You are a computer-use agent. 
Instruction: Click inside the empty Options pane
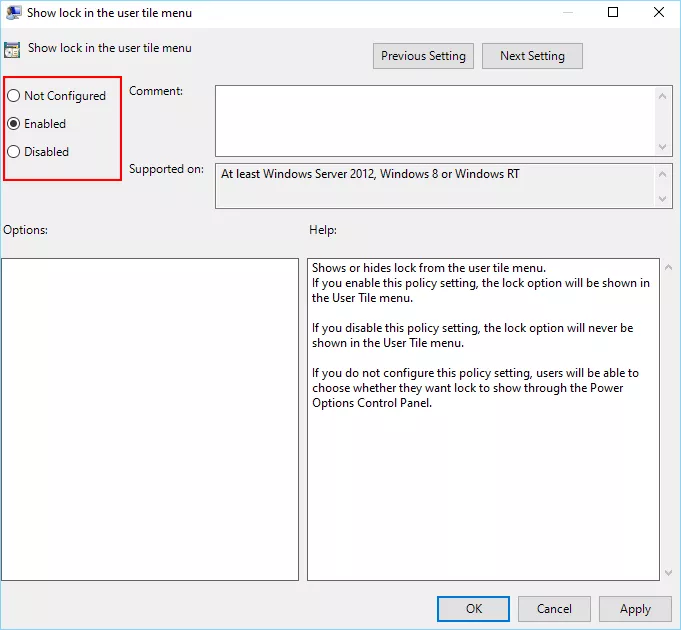(150, 419)
